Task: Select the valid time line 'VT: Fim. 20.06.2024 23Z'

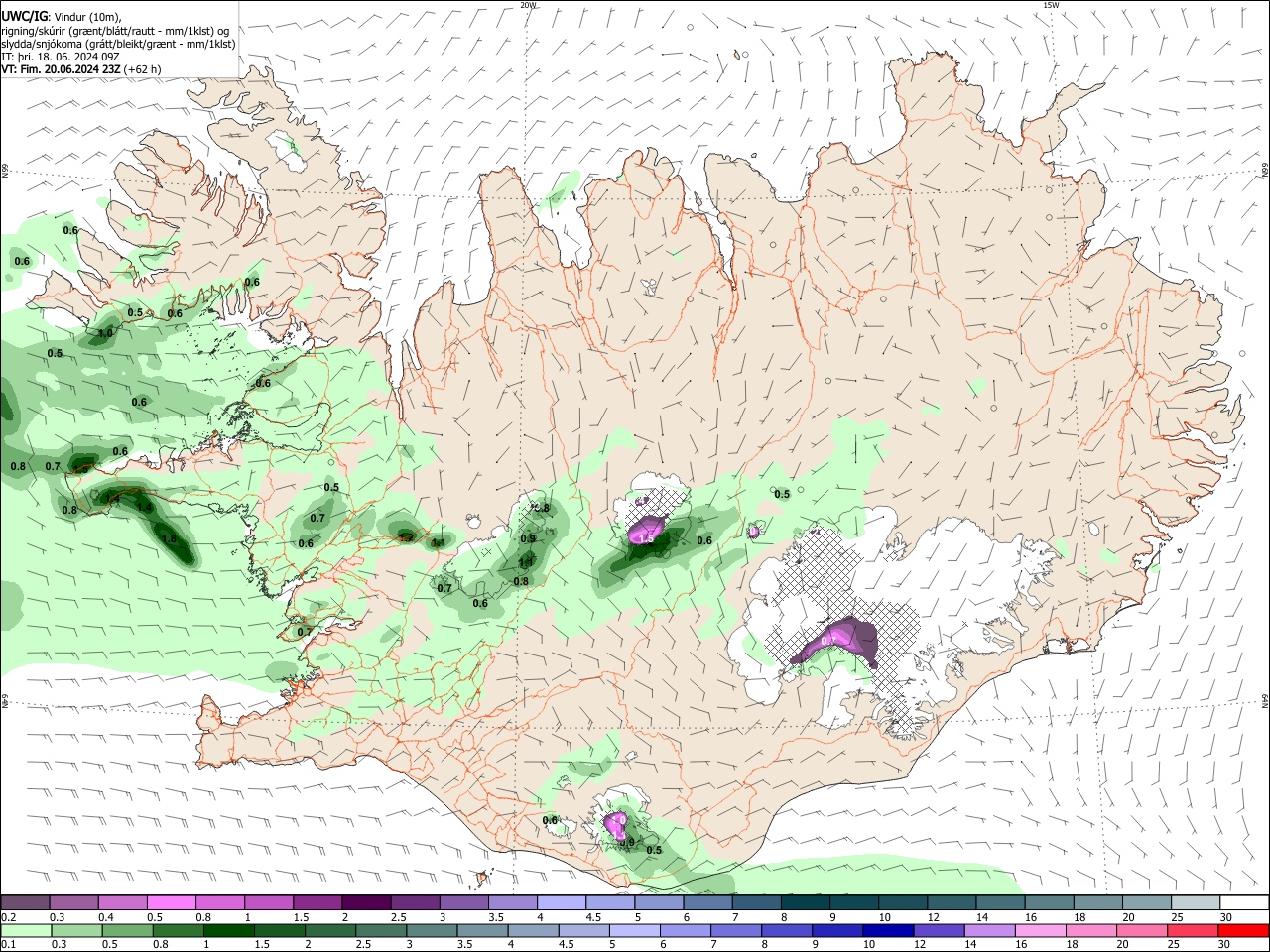Action: (x=61, y=69)
